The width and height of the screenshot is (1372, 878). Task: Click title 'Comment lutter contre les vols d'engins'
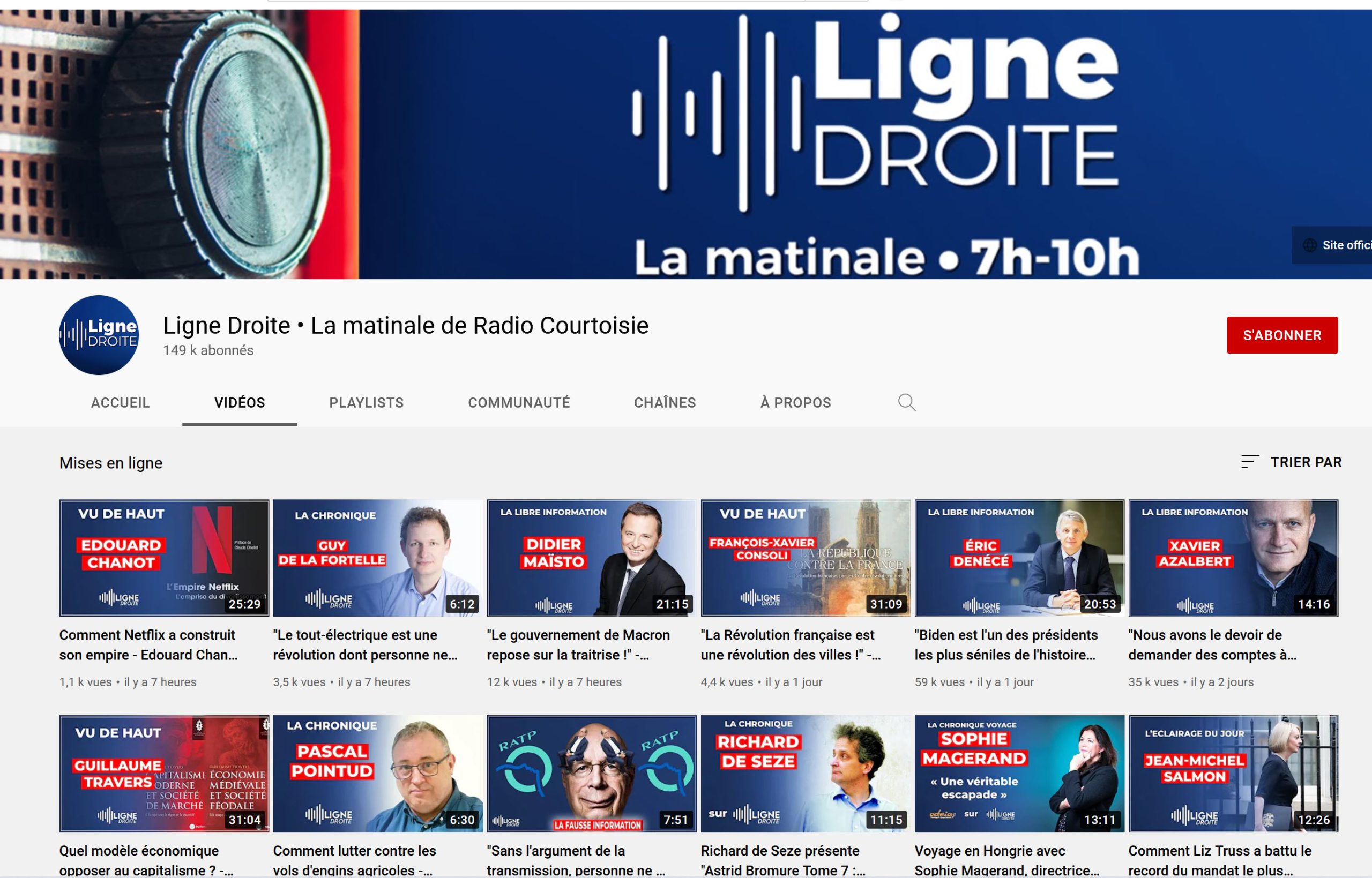click(355, 860)
